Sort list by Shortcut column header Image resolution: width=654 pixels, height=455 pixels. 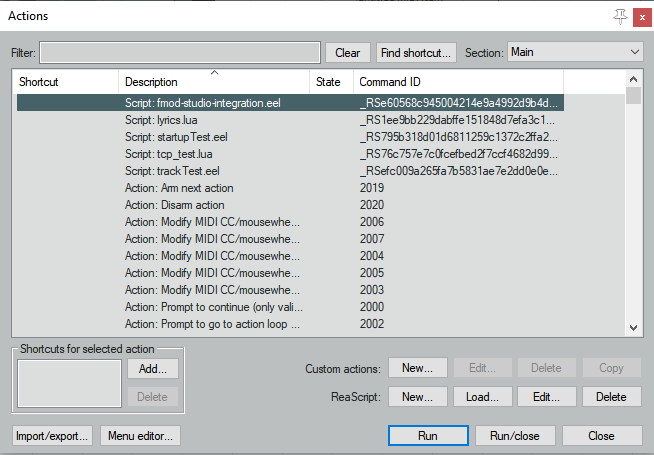click(65, 82)
